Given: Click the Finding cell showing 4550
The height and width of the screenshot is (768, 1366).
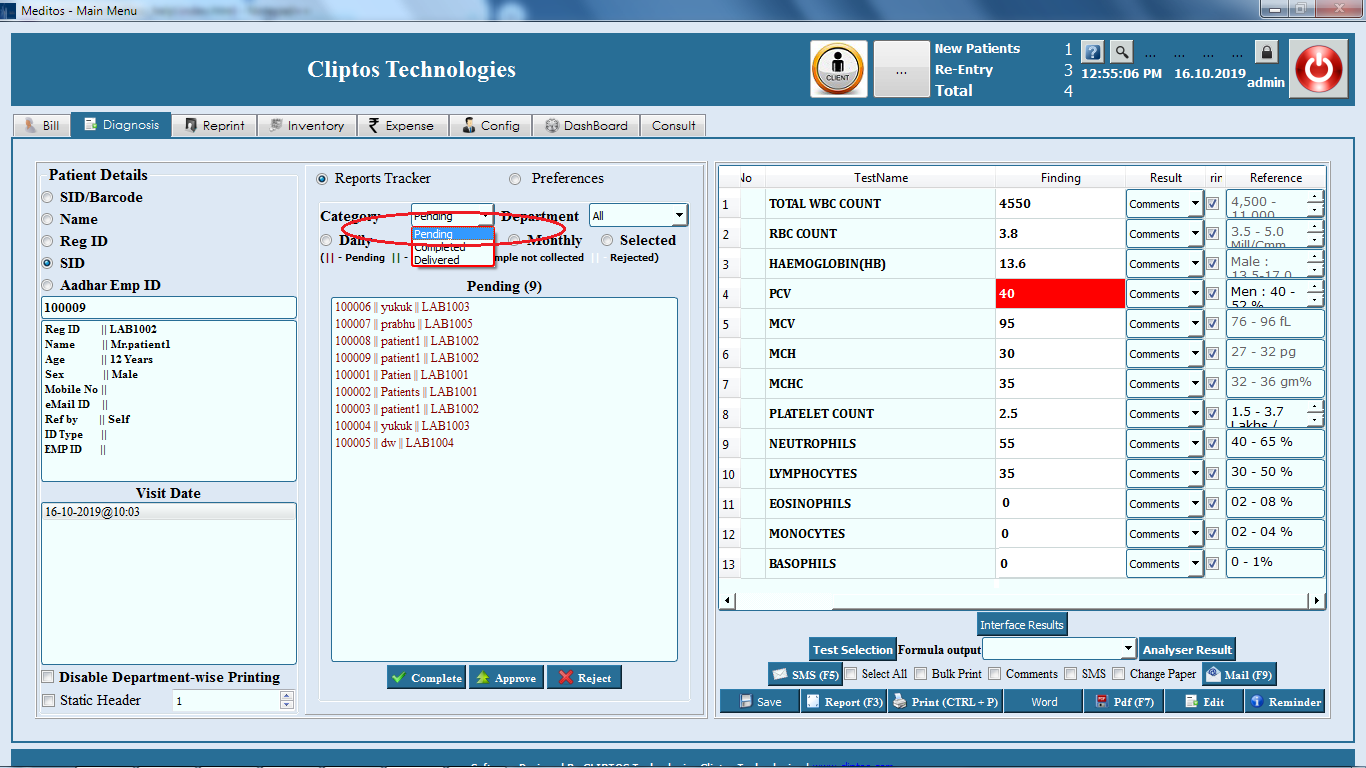Looking at the screenshot, I should coord(1060,204).
